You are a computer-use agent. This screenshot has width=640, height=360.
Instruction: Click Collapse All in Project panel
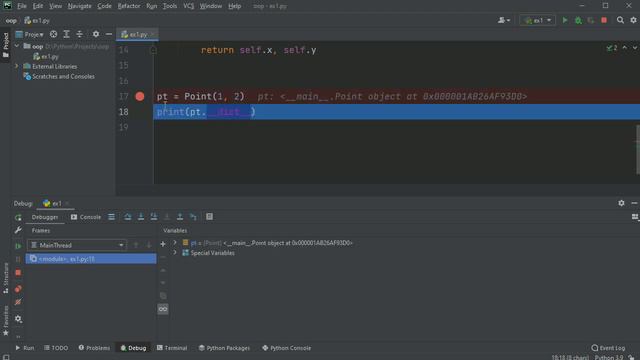pyautogui.click(x=80, y=34)
